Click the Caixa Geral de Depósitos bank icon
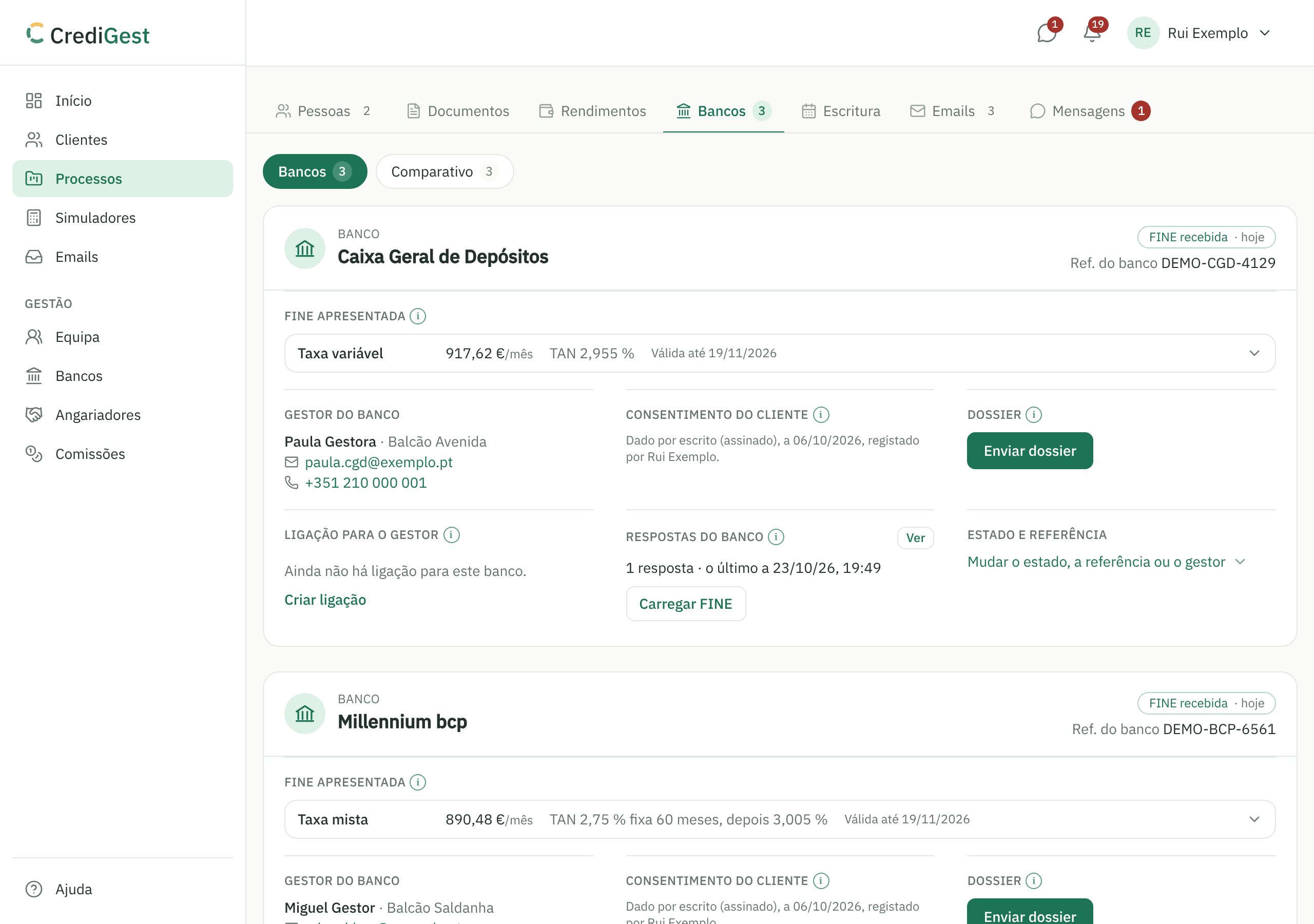 305,248
